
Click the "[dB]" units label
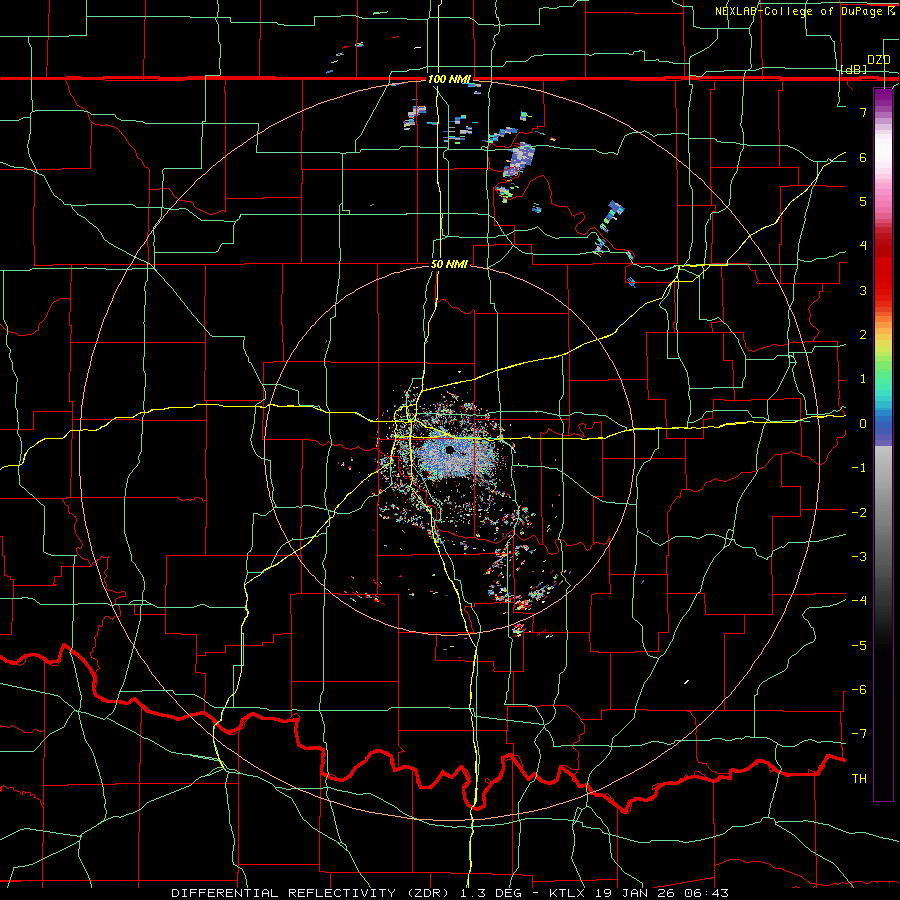click(x=854, y=69)
